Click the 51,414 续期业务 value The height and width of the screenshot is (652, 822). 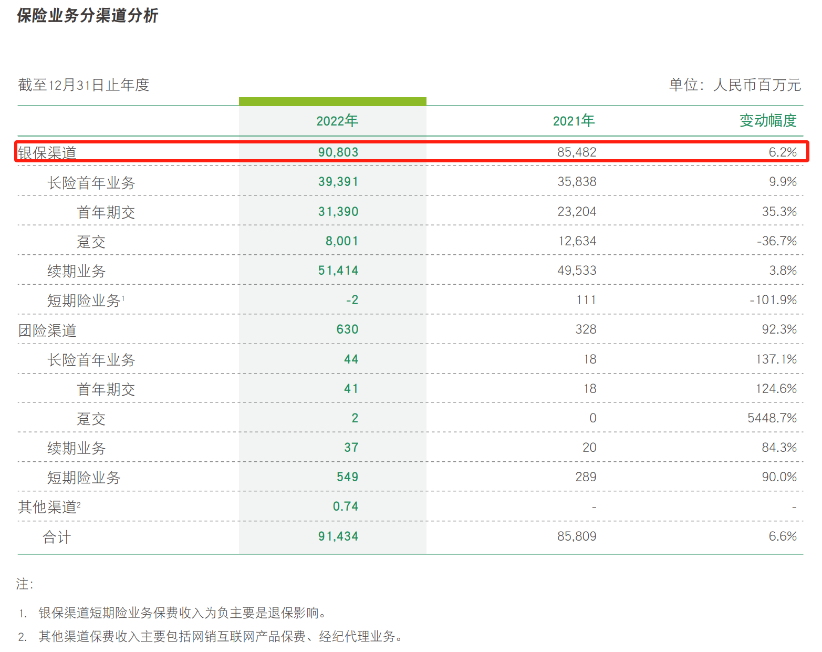point(336,270)
